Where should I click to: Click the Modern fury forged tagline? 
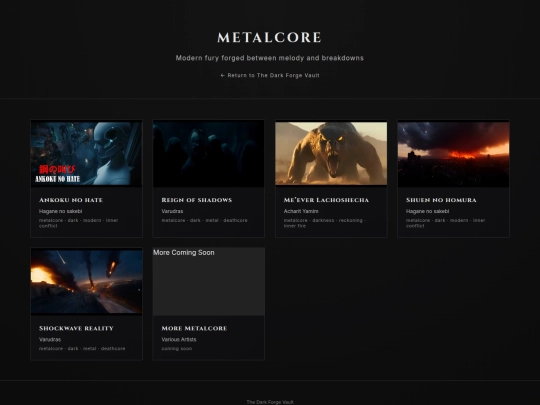pyautogui.click(x=270, y=58)
